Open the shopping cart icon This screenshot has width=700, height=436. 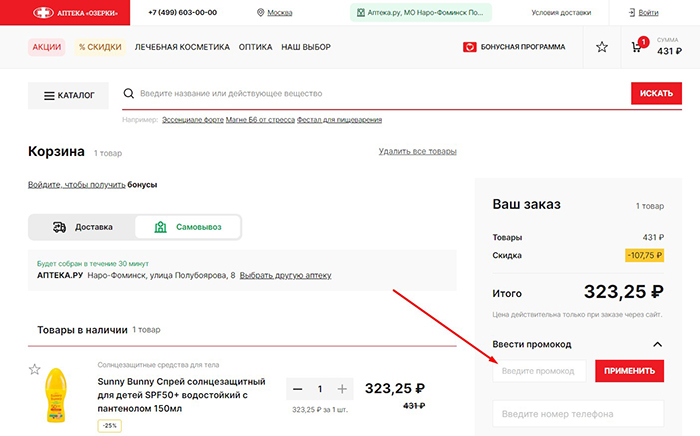click(637, 47)
